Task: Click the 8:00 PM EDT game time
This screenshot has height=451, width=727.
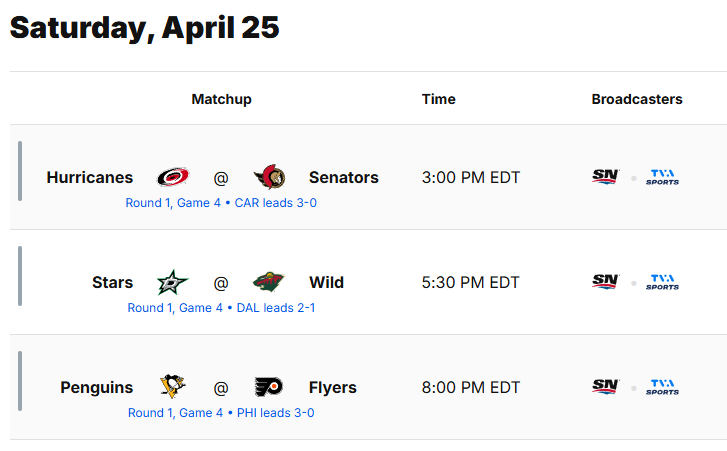Action: (471, 388)
